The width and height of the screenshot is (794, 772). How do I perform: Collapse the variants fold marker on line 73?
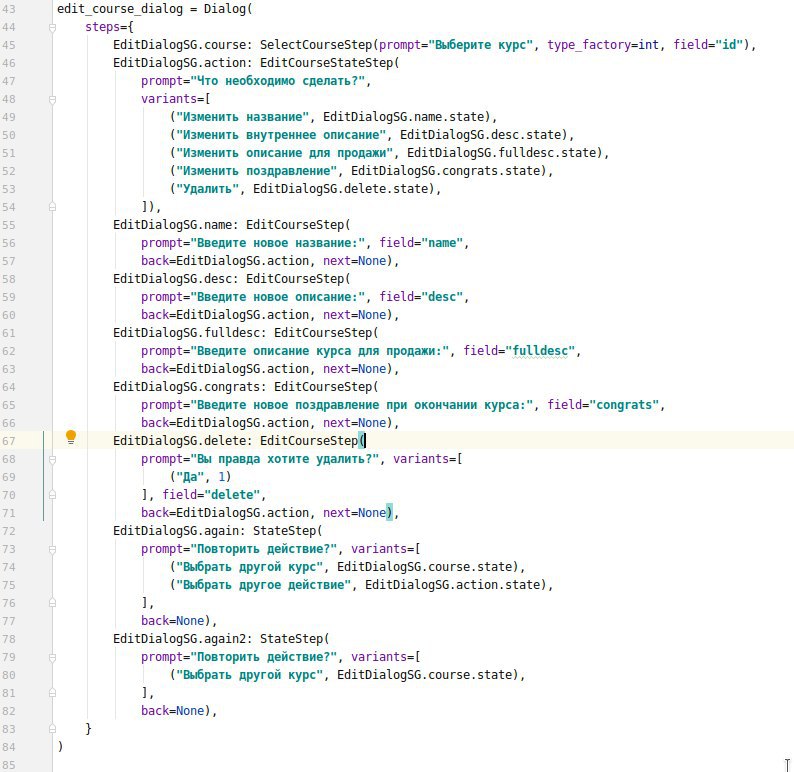coord(52,549)
